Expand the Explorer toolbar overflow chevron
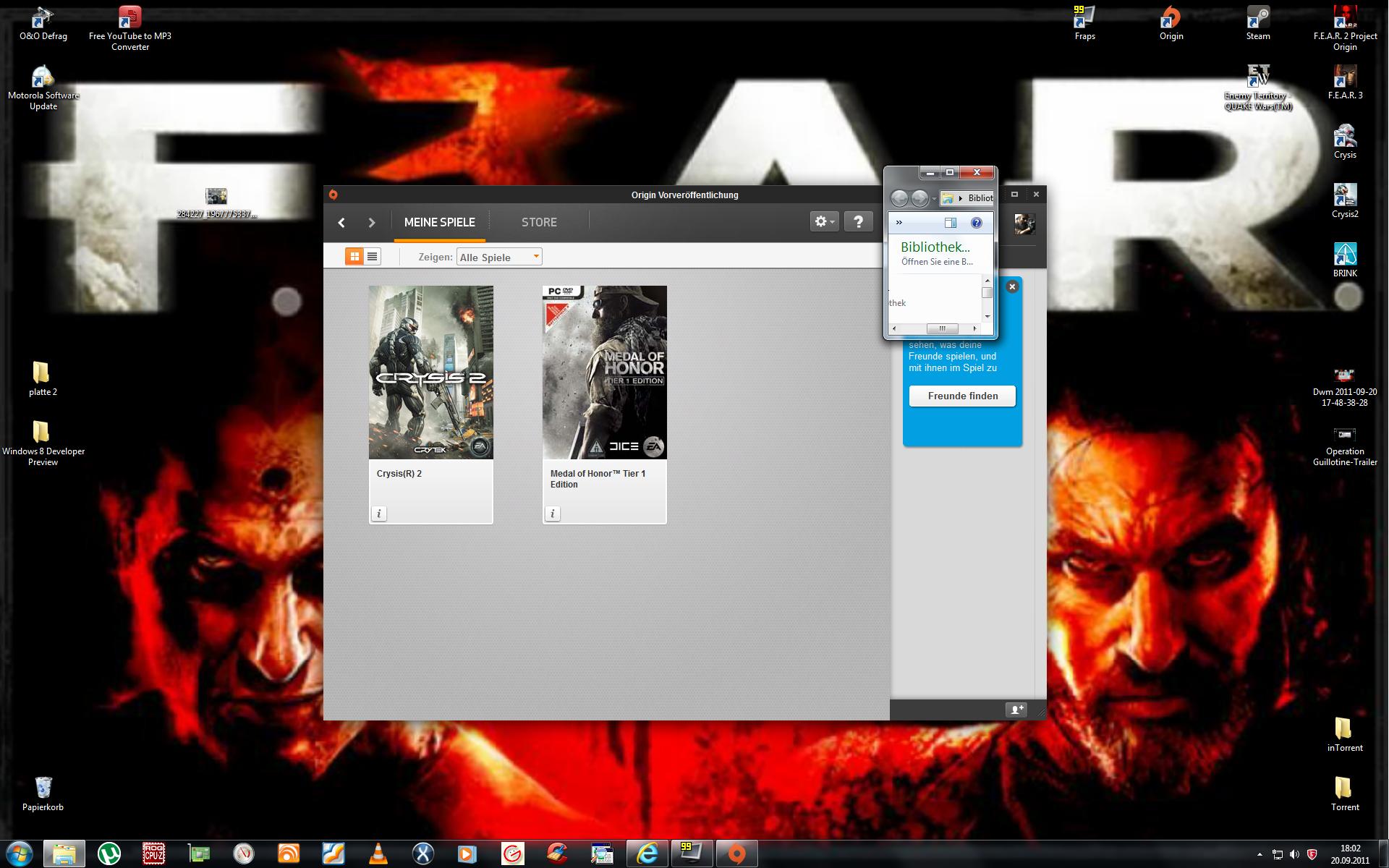Viewport: 1389px width, 868px height. pos(899,223)
